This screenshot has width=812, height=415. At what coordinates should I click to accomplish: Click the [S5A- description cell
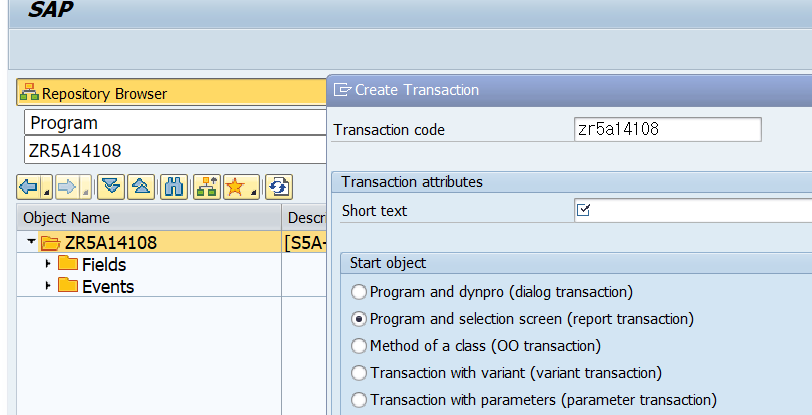point(304,242)
